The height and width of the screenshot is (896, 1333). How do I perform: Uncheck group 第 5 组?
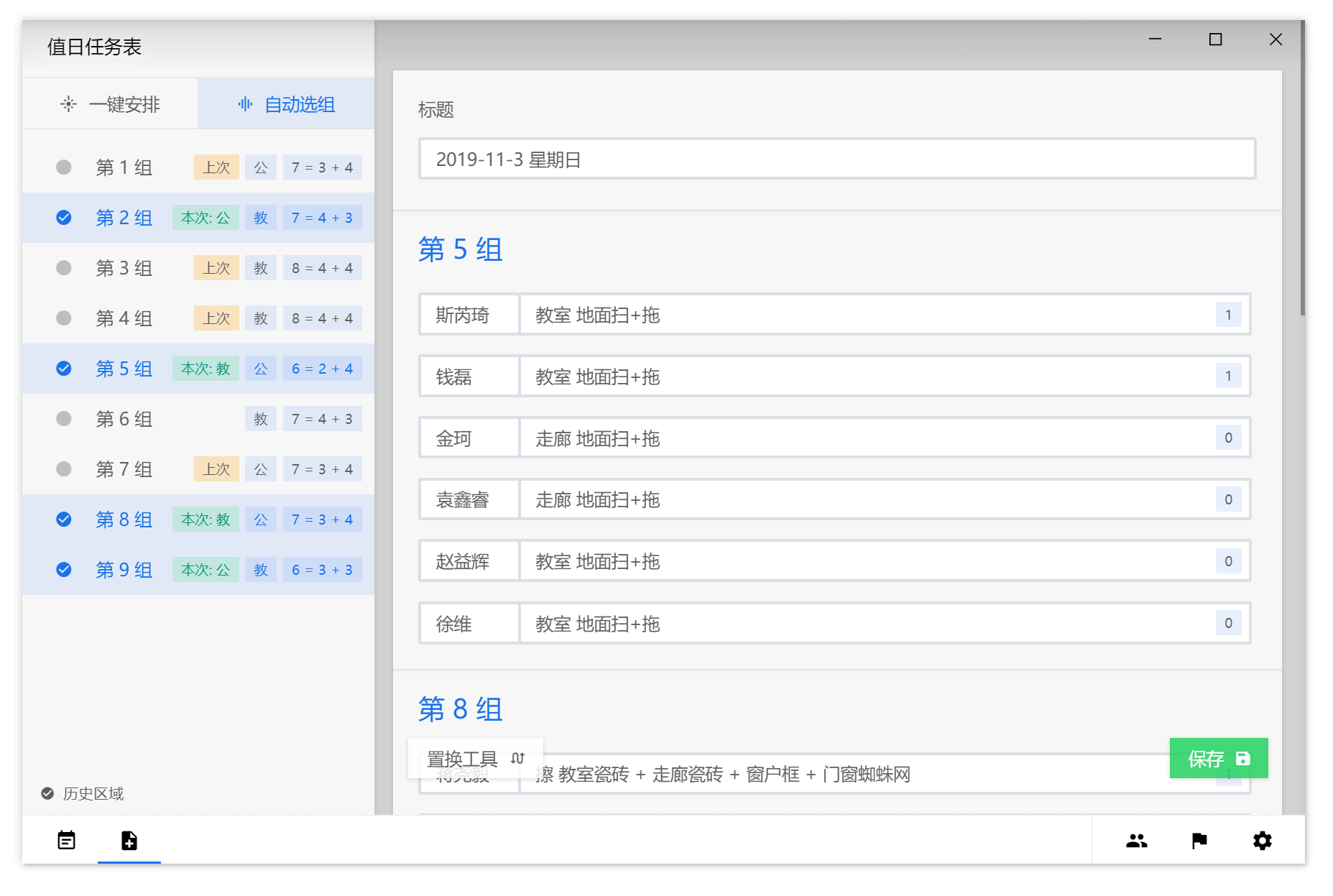click(x=64, y=369)
